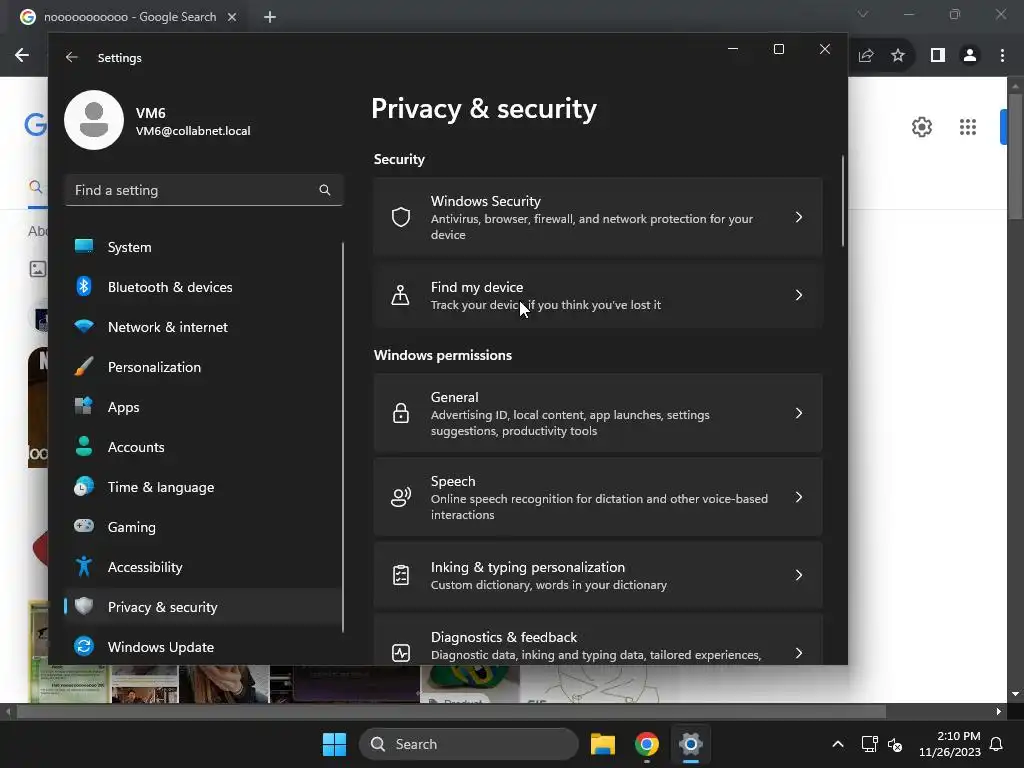Click the VM6@collabnet.local account text
The height and width of the screenshot is (768, 1024).
pyautogui.click(x=193, y=131)
